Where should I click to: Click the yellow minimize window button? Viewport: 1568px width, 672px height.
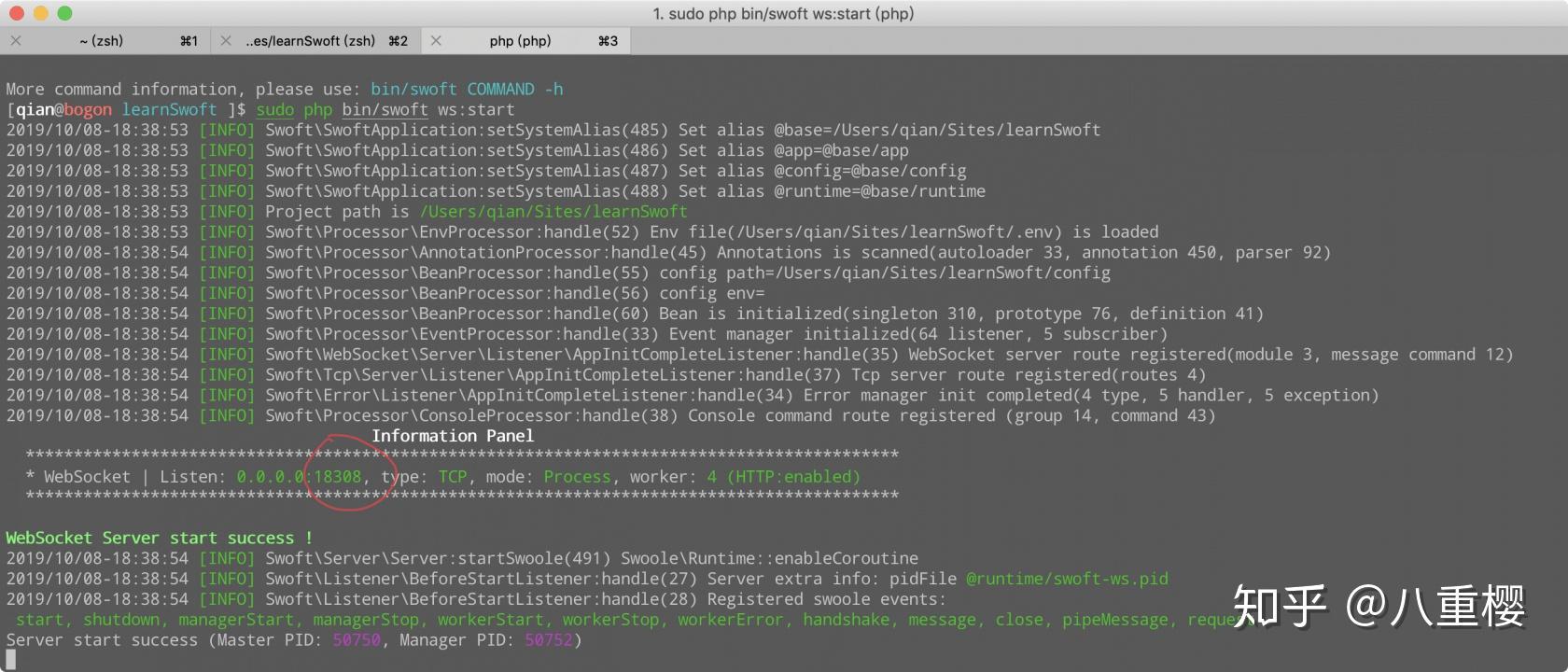tap(40, 13)
